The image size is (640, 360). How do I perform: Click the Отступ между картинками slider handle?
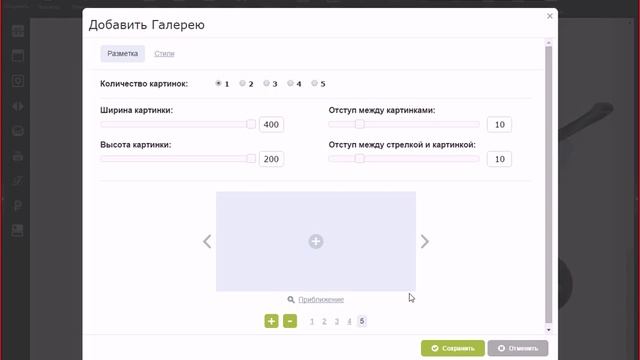tap(359, 124)
